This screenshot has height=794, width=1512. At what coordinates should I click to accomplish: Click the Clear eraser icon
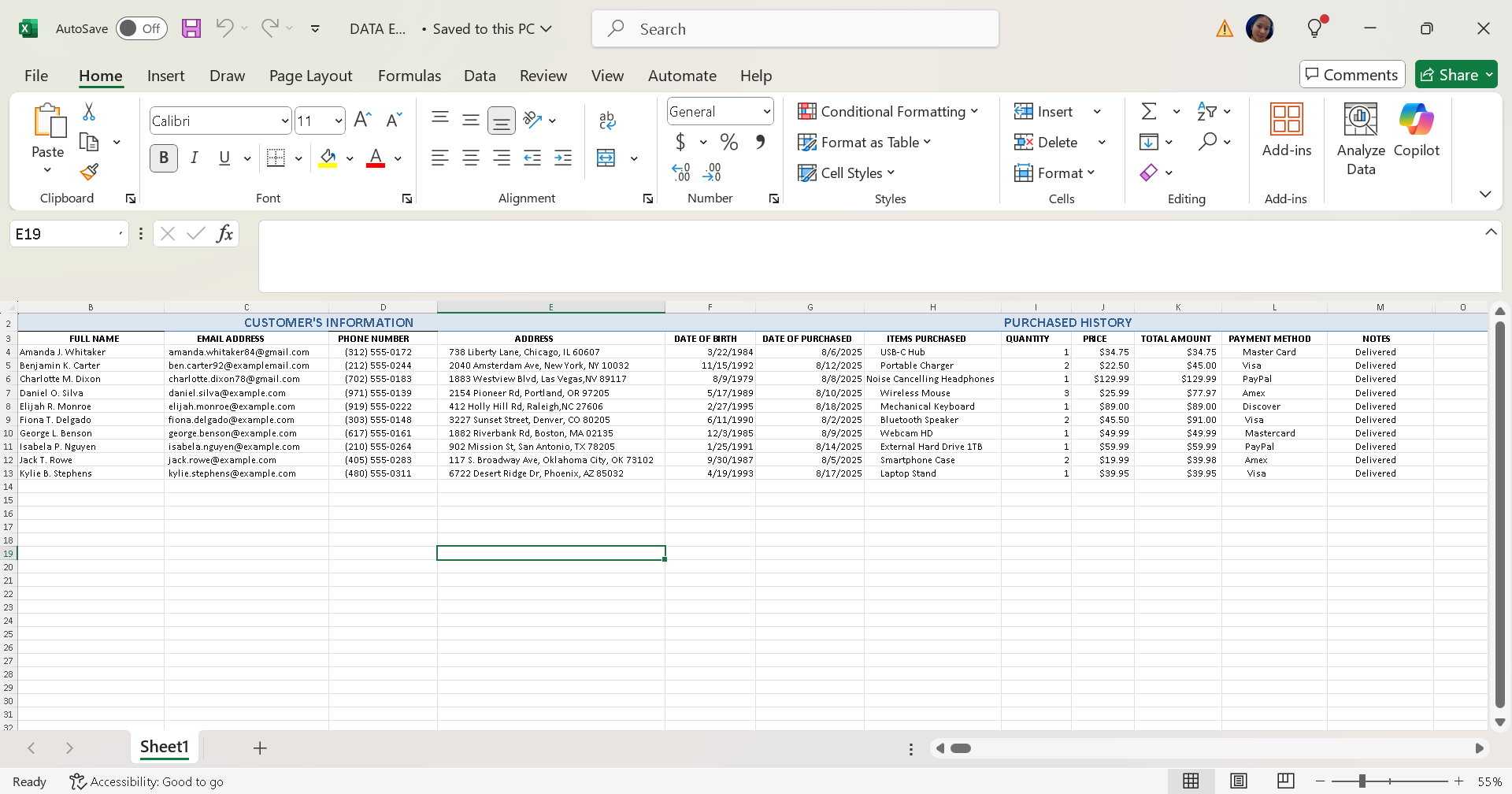coord(1149,172)
